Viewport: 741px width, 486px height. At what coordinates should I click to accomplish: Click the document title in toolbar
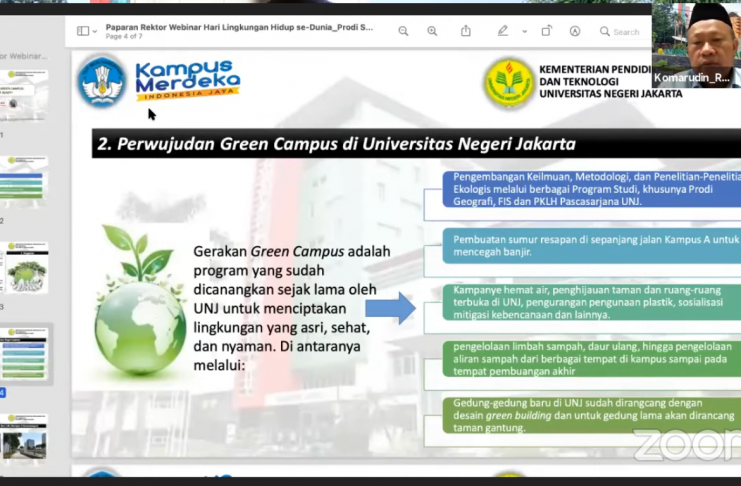[240, 27]
